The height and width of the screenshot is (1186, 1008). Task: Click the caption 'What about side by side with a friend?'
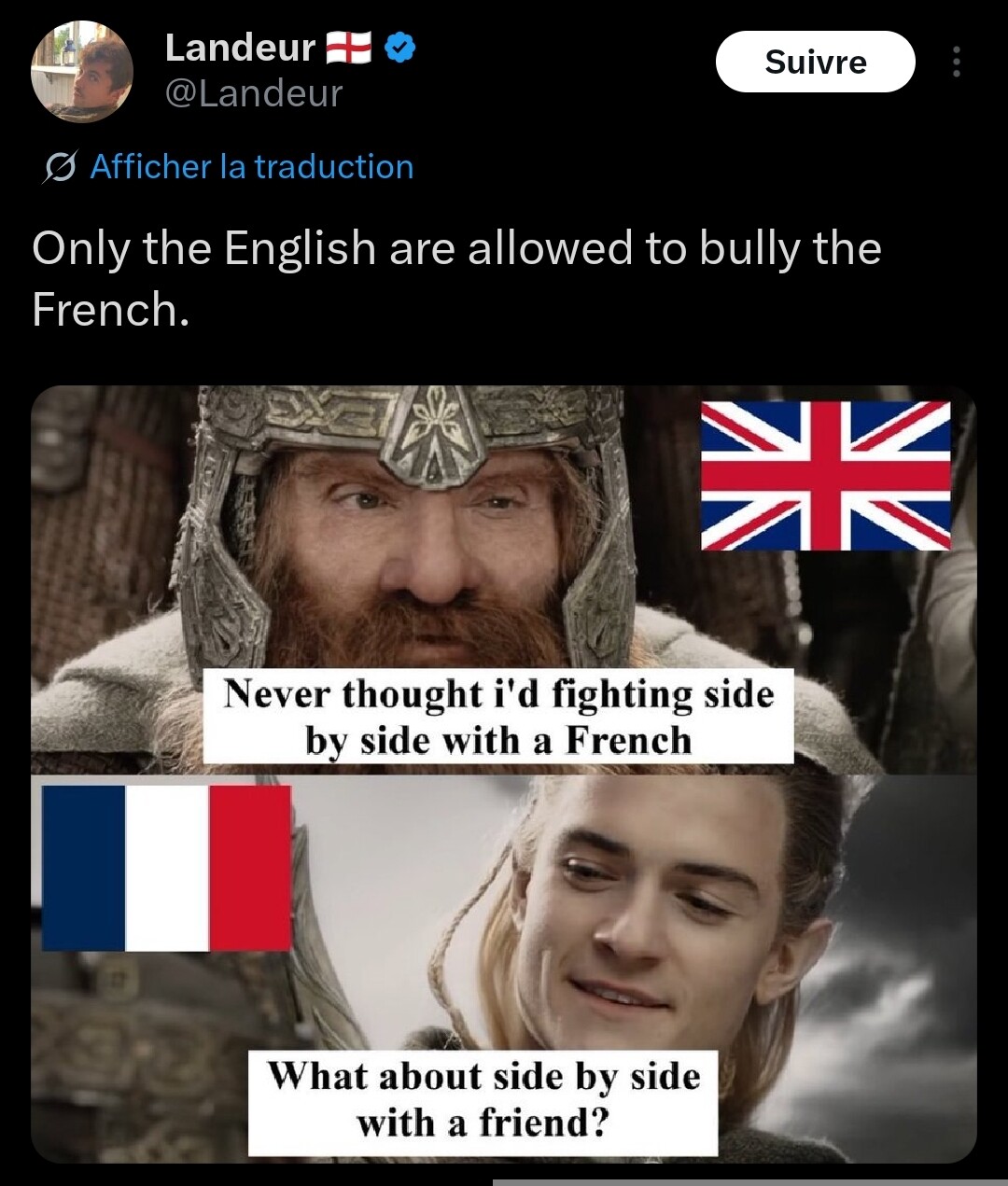point(483,1100)
